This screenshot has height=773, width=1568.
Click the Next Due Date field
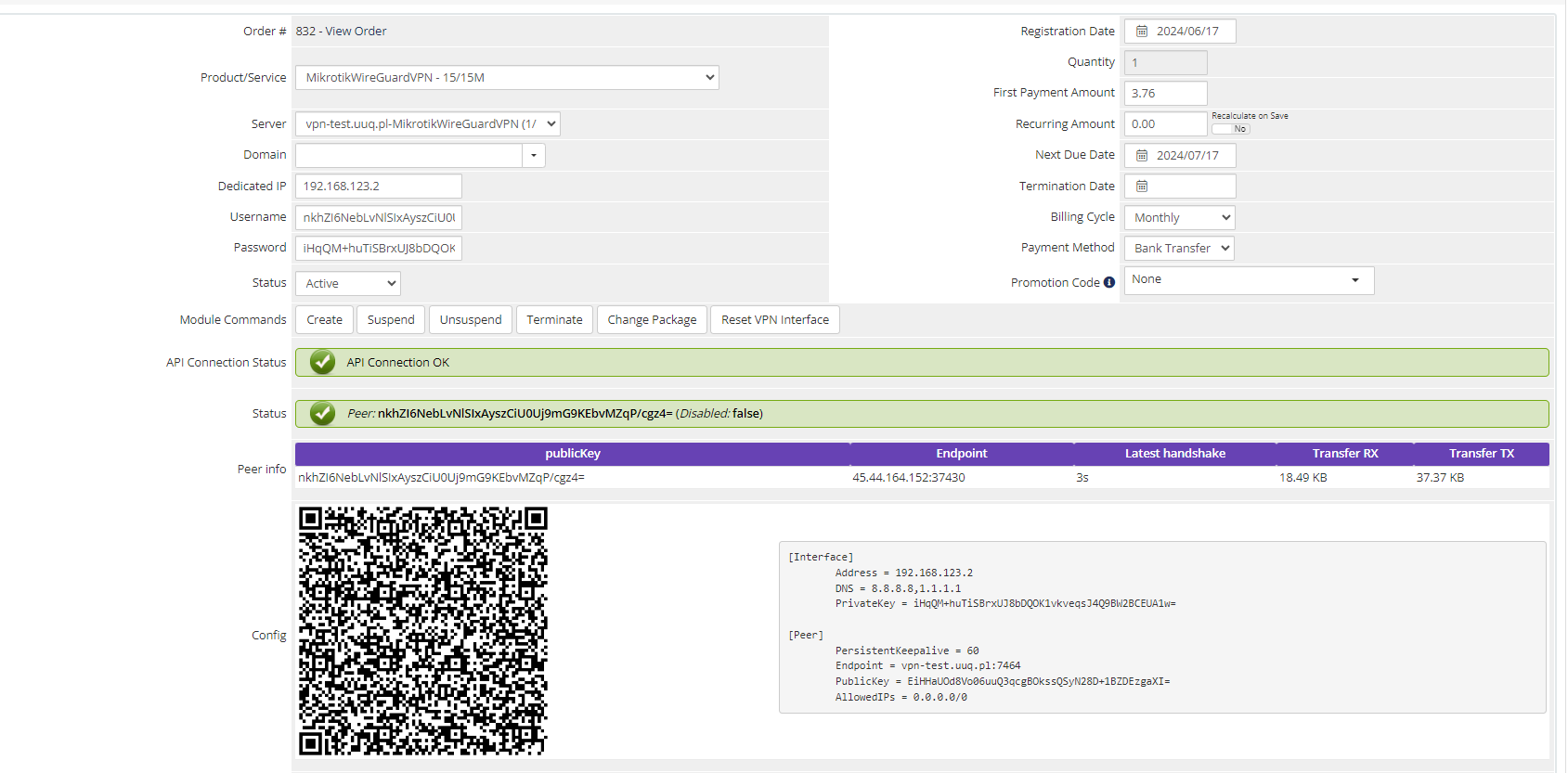coord(1180,156)
